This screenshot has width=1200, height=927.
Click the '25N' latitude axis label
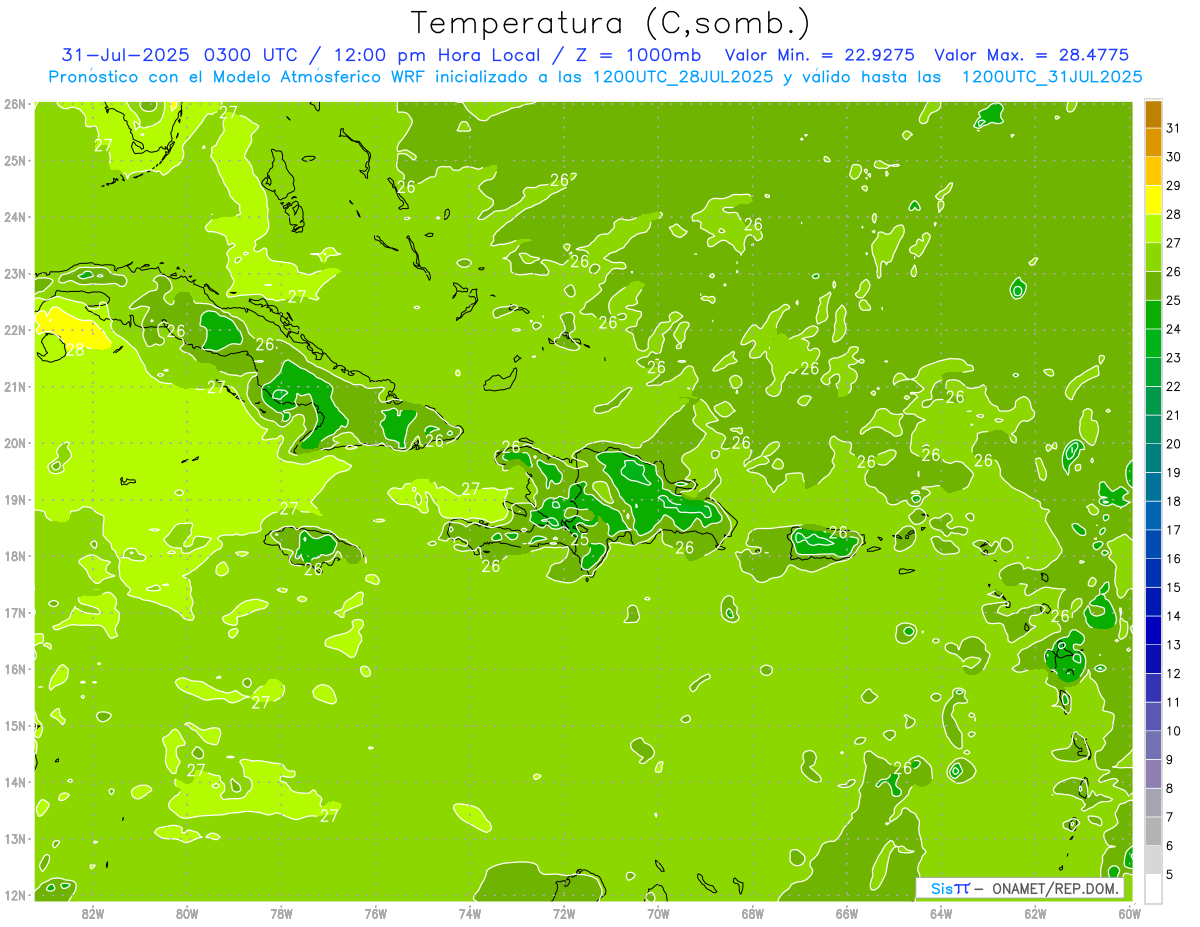point(15,160)
